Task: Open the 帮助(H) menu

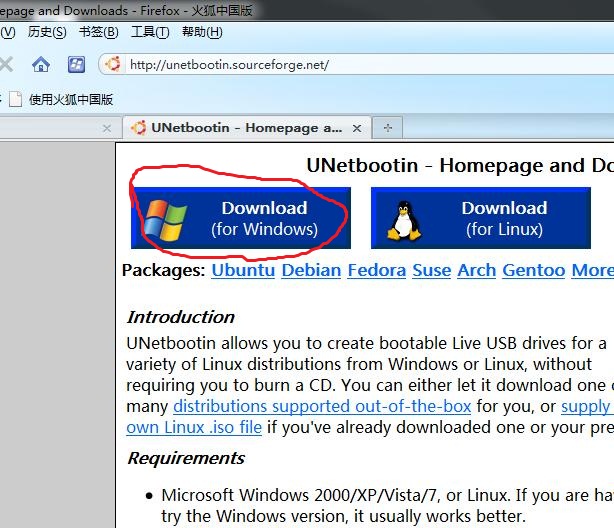Action: tap(202, 32)
